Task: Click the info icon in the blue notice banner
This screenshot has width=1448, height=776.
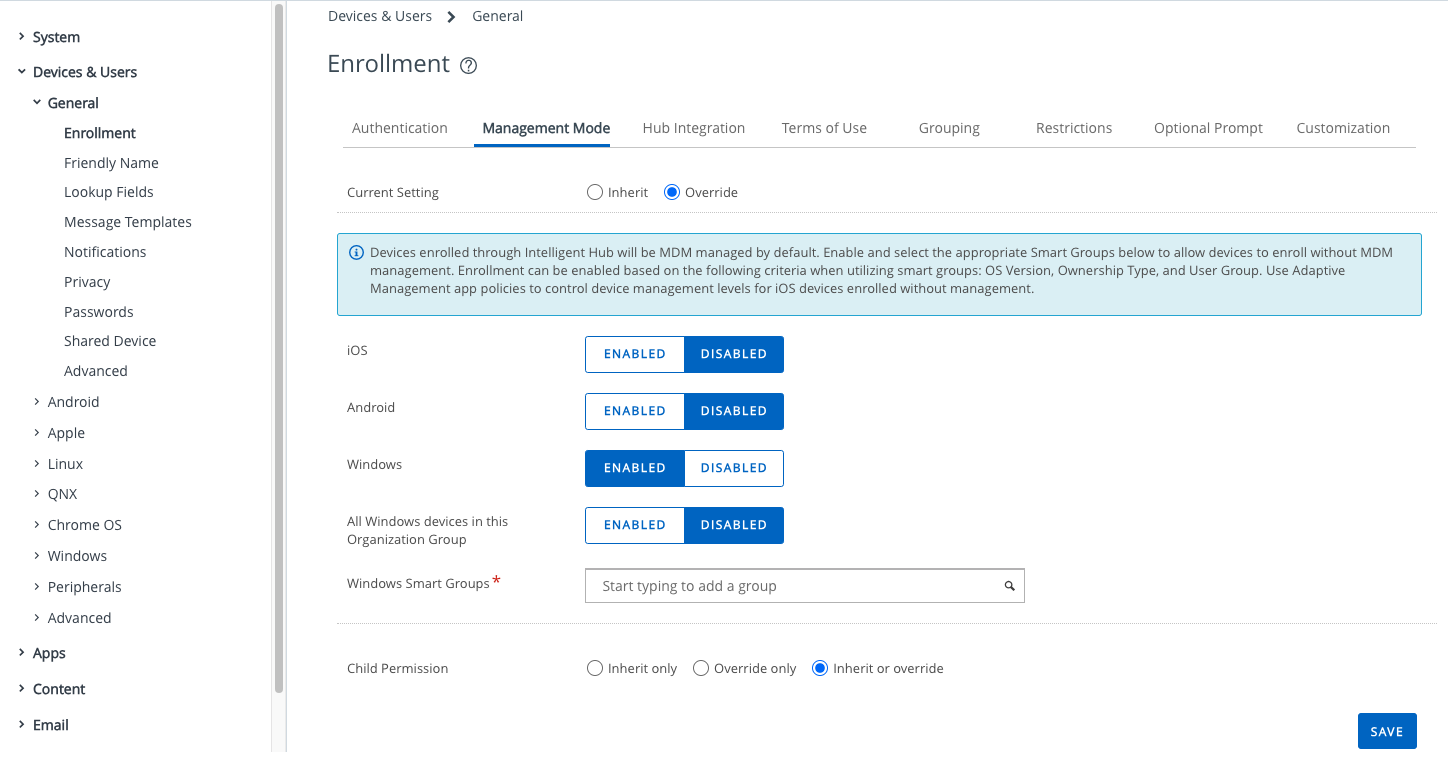Action: [x=356, y=253]
